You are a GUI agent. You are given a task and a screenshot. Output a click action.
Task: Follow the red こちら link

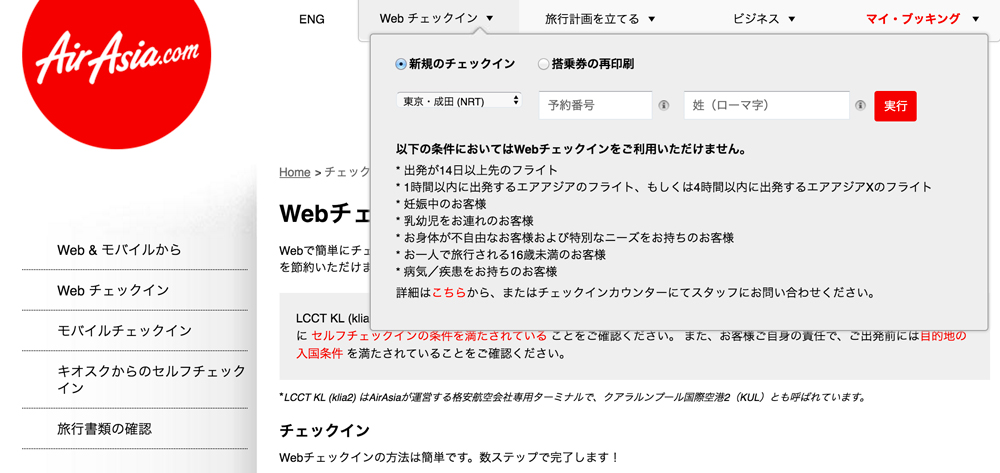pos(449,293)
